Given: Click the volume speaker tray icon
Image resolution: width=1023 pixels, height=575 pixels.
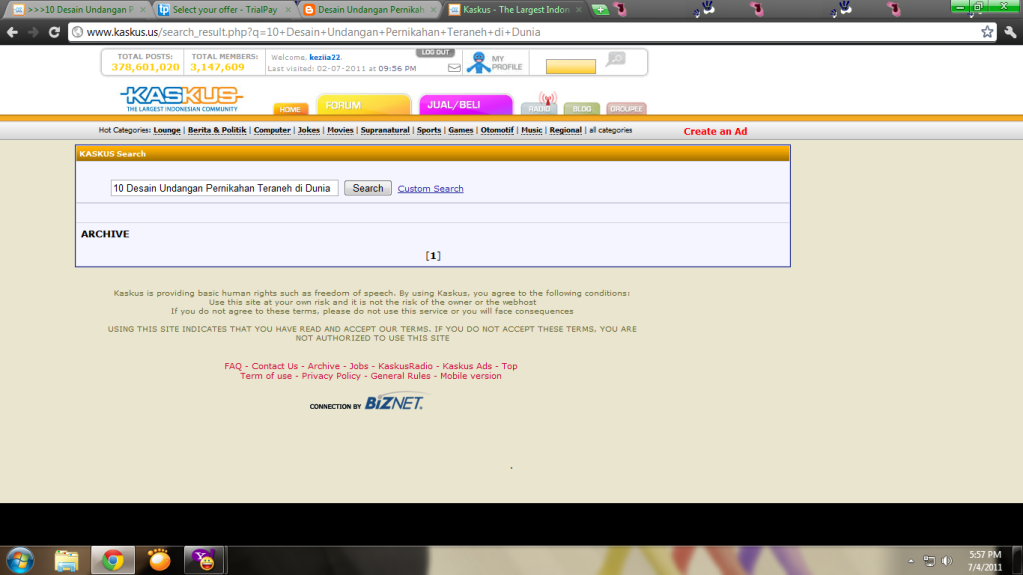Looking at the screenshot, I should coord(947,561).
